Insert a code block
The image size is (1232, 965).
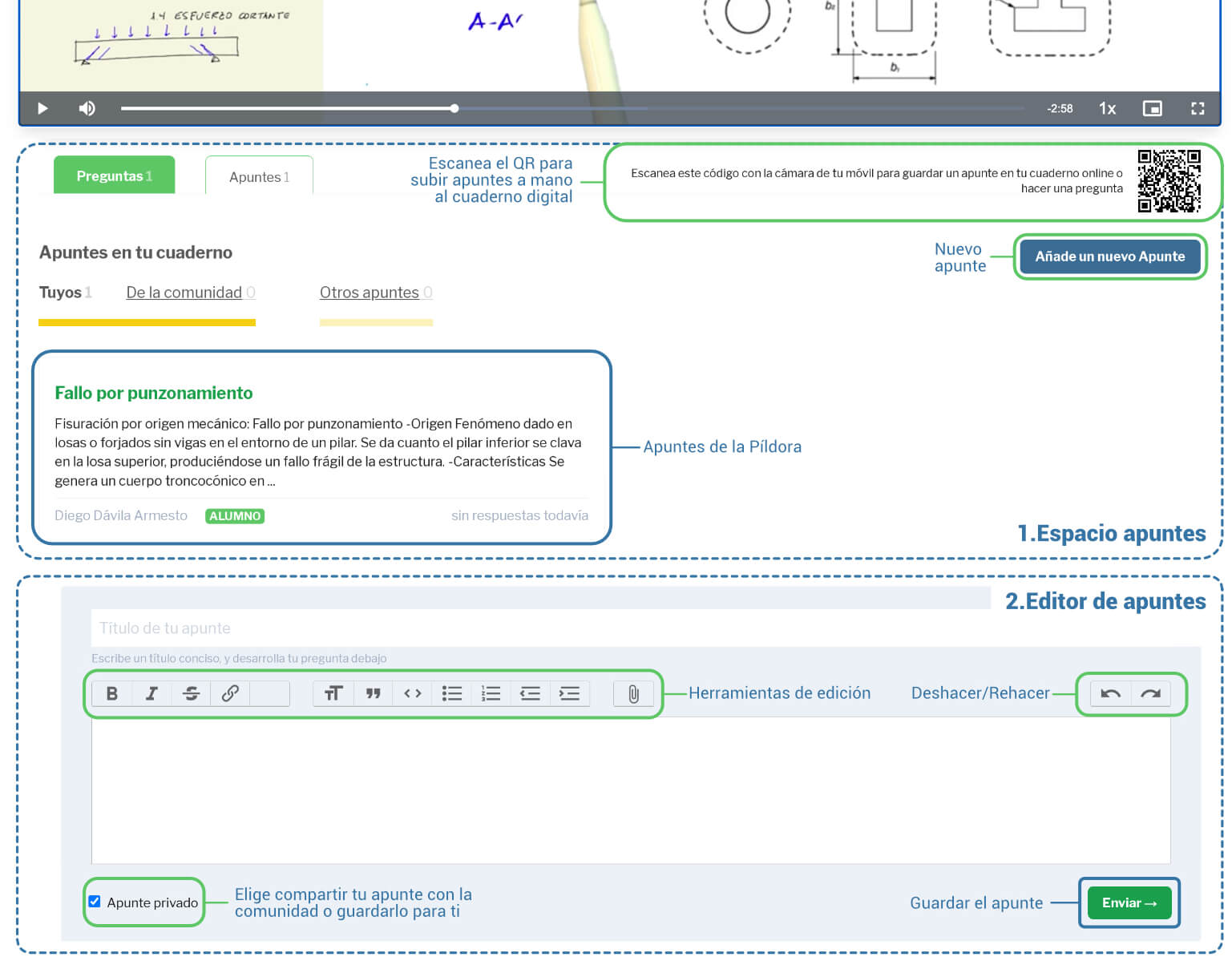[412, 693]
